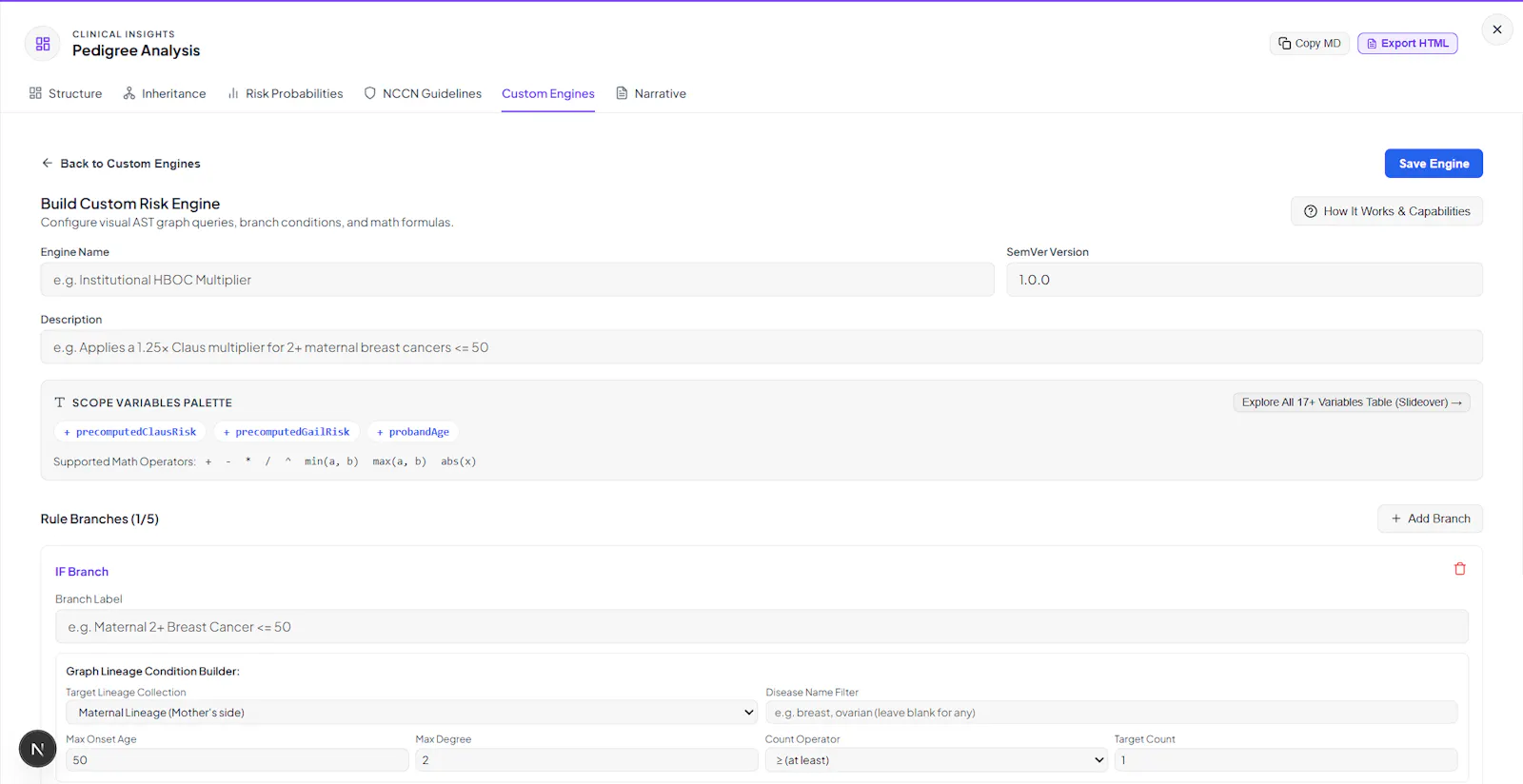This screenshot has height=784, width=1523.
Task: Insert the probandAge variable chip
Action: click(x=413, y=432)
